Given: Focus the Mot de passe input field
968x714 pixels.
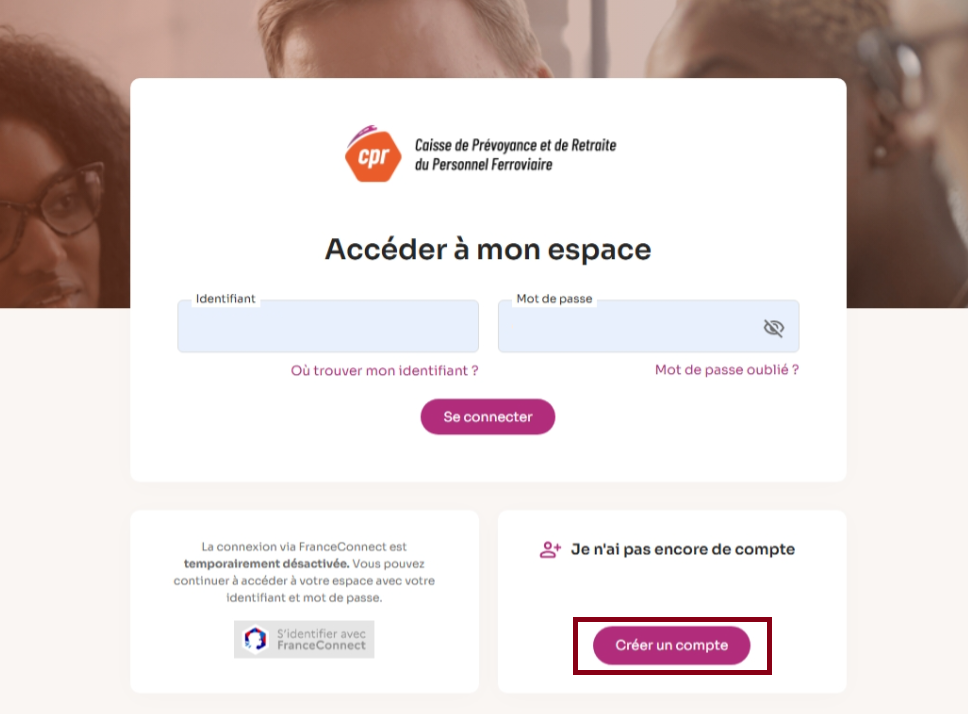Looking at the screenshot, I should pos(648,326).
